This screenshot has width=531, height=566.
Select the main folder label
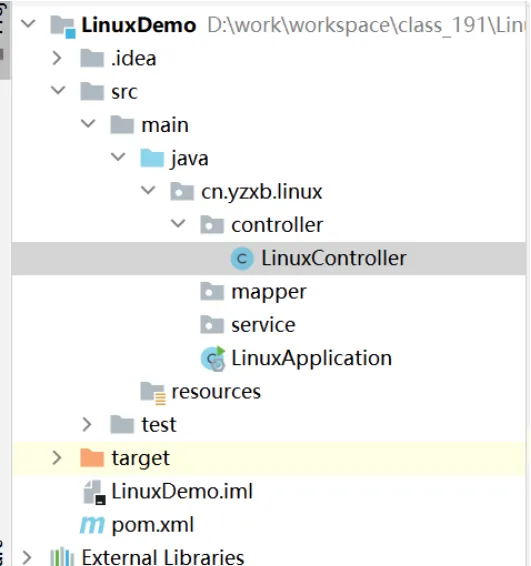[165, 125]
